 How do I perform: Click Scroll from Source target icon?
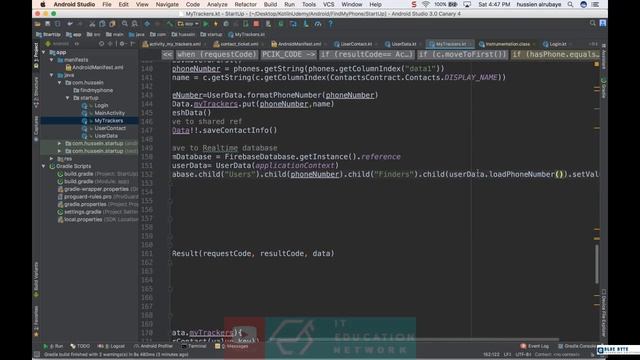tap(101, 44)
